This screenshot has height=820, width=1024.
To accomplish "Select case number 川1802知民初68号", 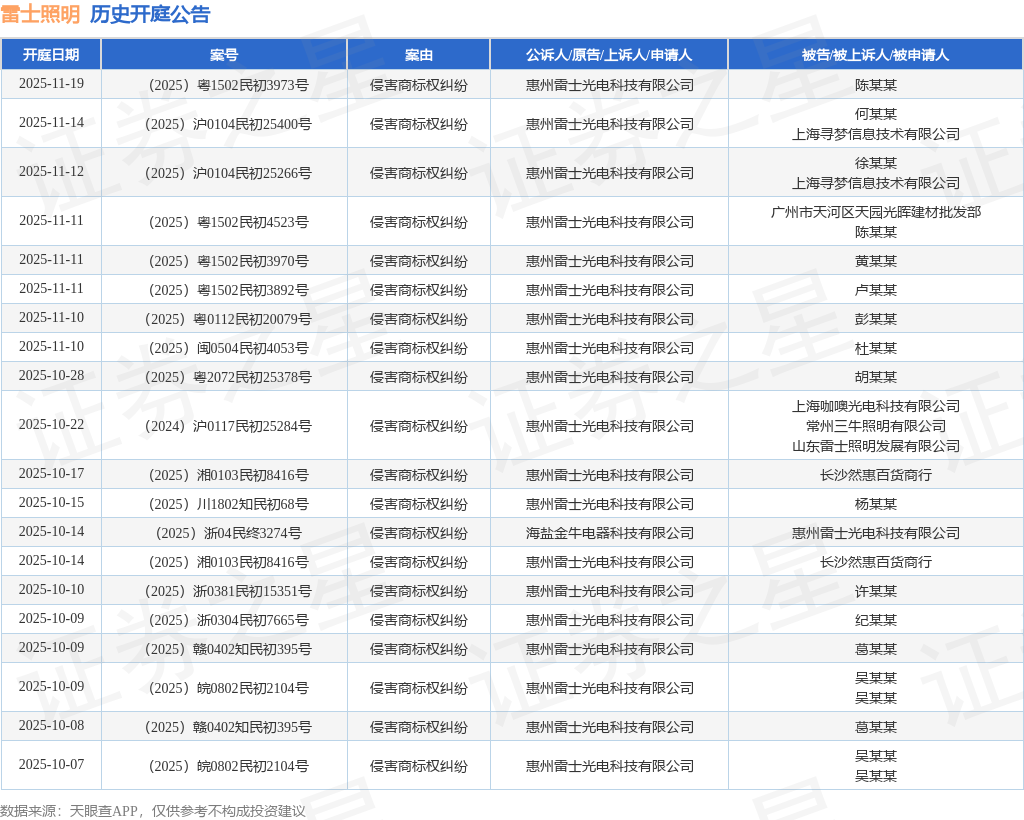I will pyautogui.click(x=229, y=504).
